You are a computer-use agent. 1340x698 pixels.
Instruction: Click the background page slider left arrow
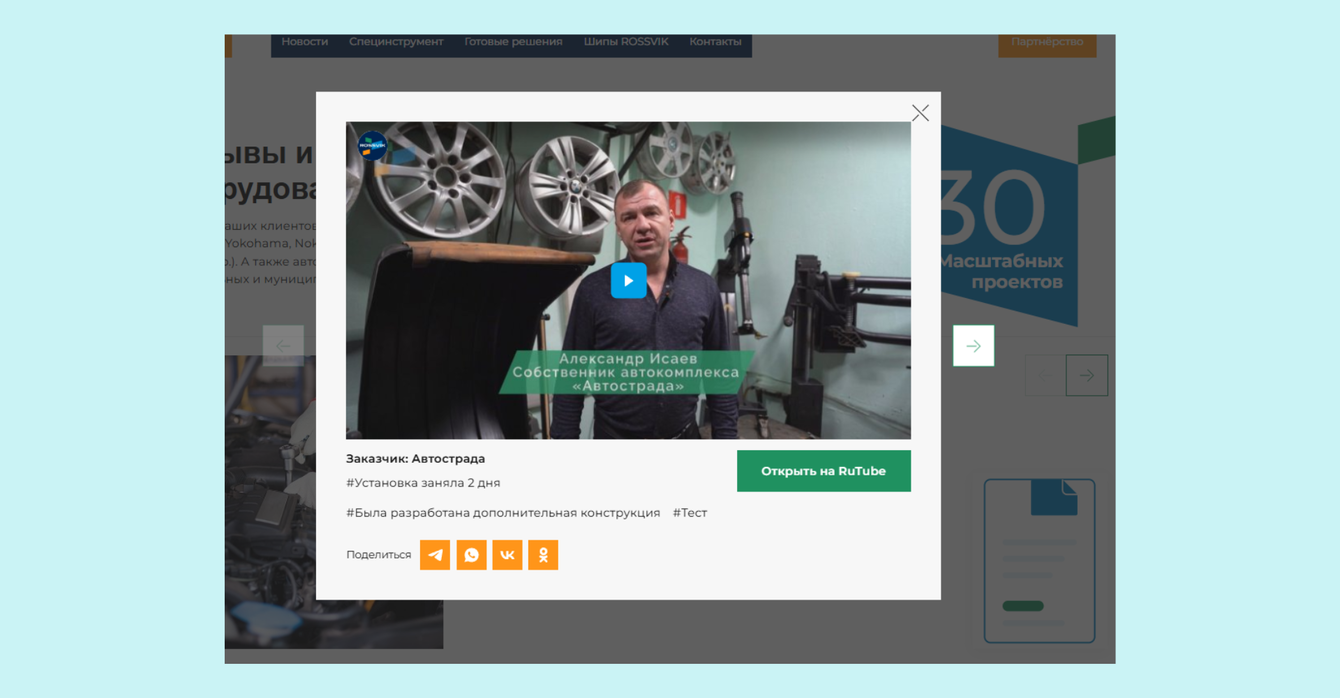(x=1045, y=376)
